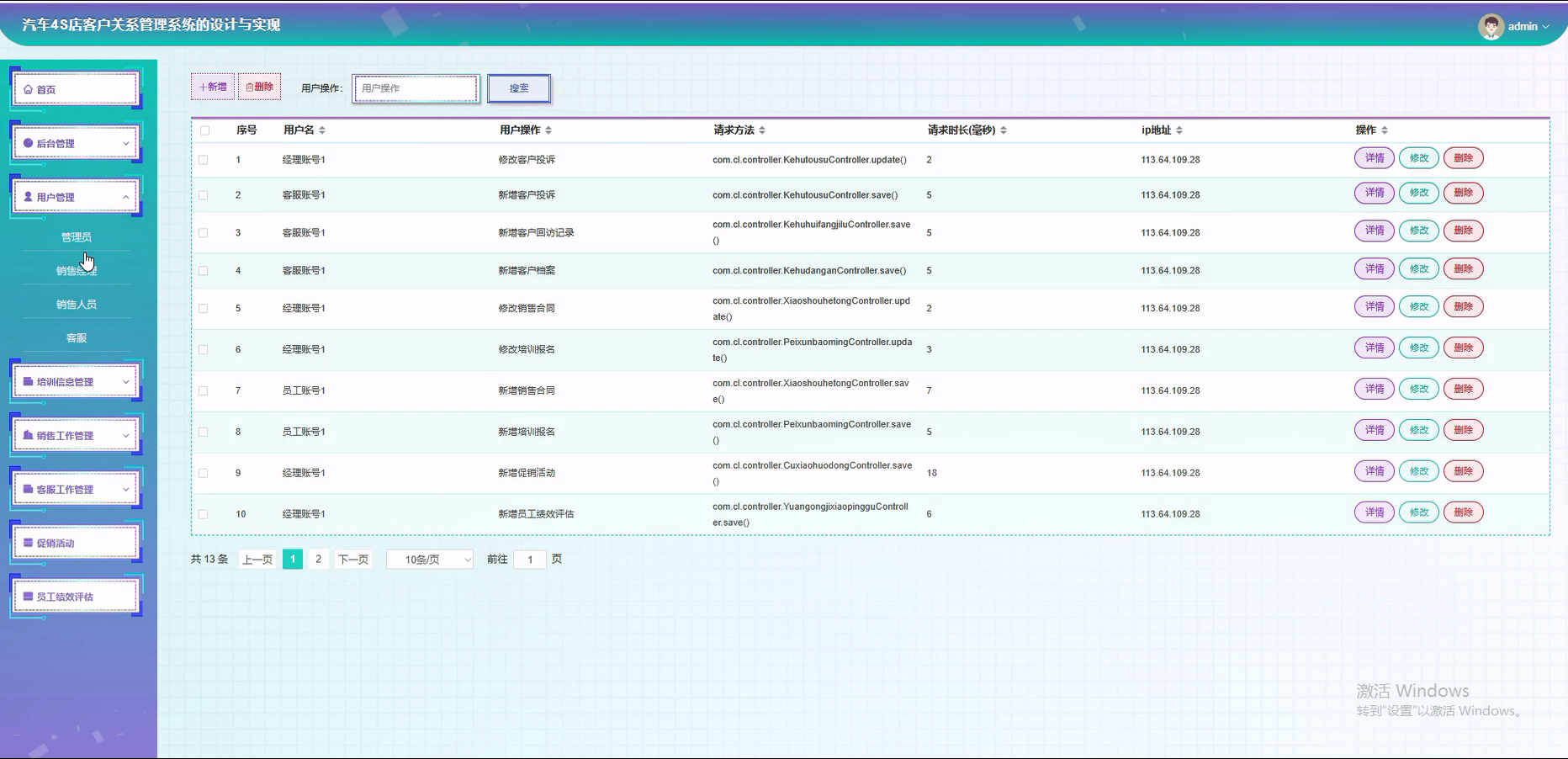Click the 上一页 previous page button
The height and width of the screenshot is (759, 1568).
257,560
